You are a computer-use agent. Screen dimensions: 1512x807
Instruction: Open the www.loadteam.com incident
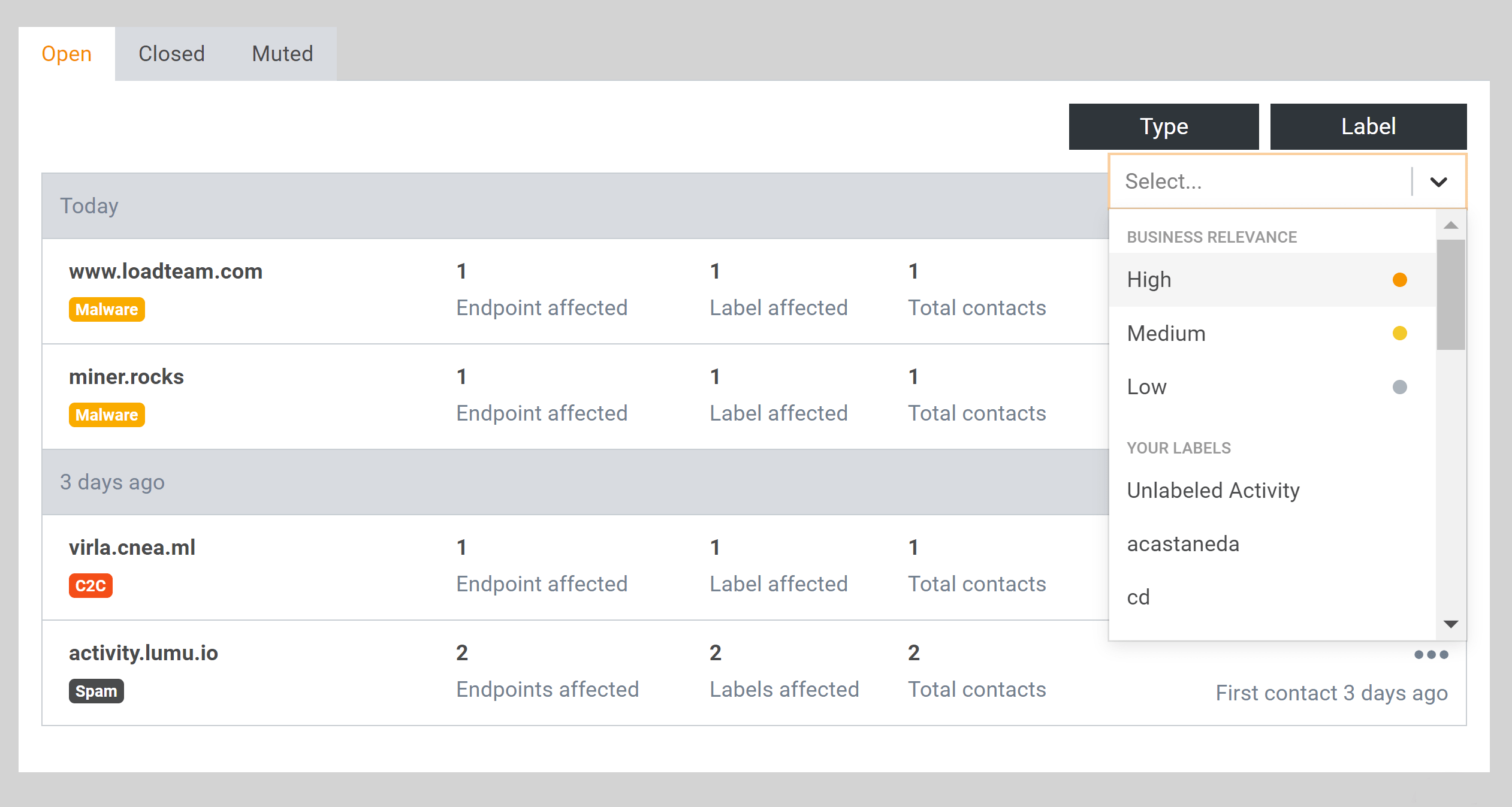click(165, 271)
